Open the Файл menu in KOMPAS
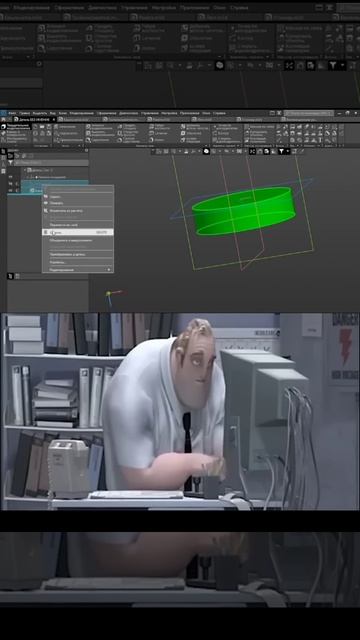 tap(13, 113)
